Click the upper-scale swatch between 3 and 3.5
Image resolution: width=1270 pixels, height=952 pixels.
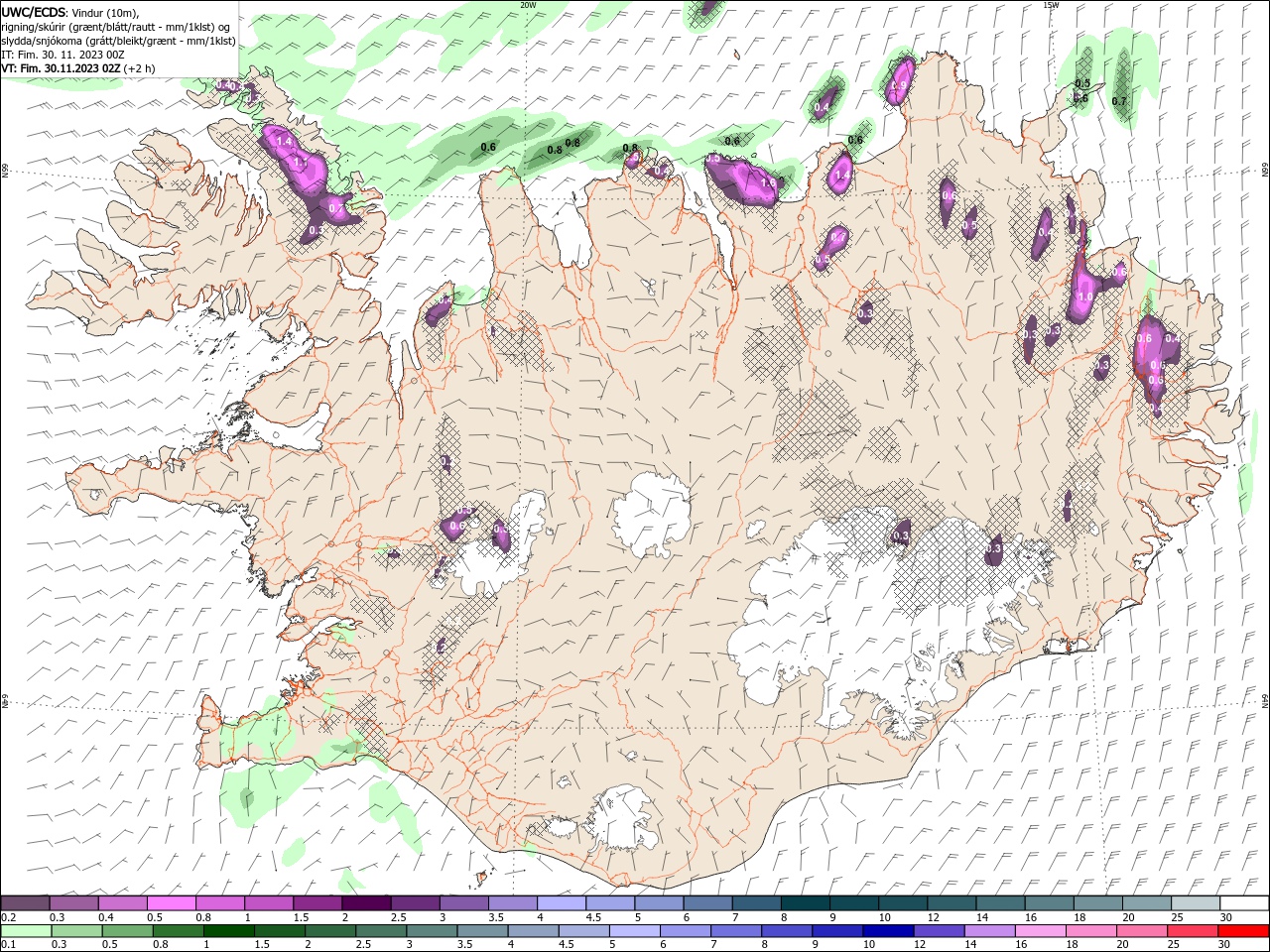(x=463, y=903)
